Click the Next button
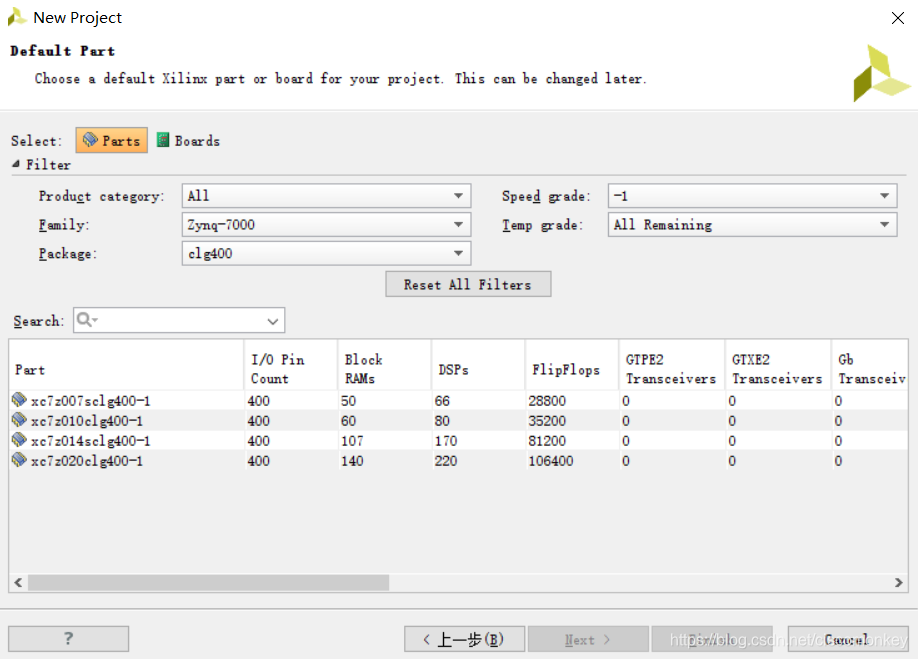Image resolution: width=918 pixels, height=659 pixels. point(588,639)
